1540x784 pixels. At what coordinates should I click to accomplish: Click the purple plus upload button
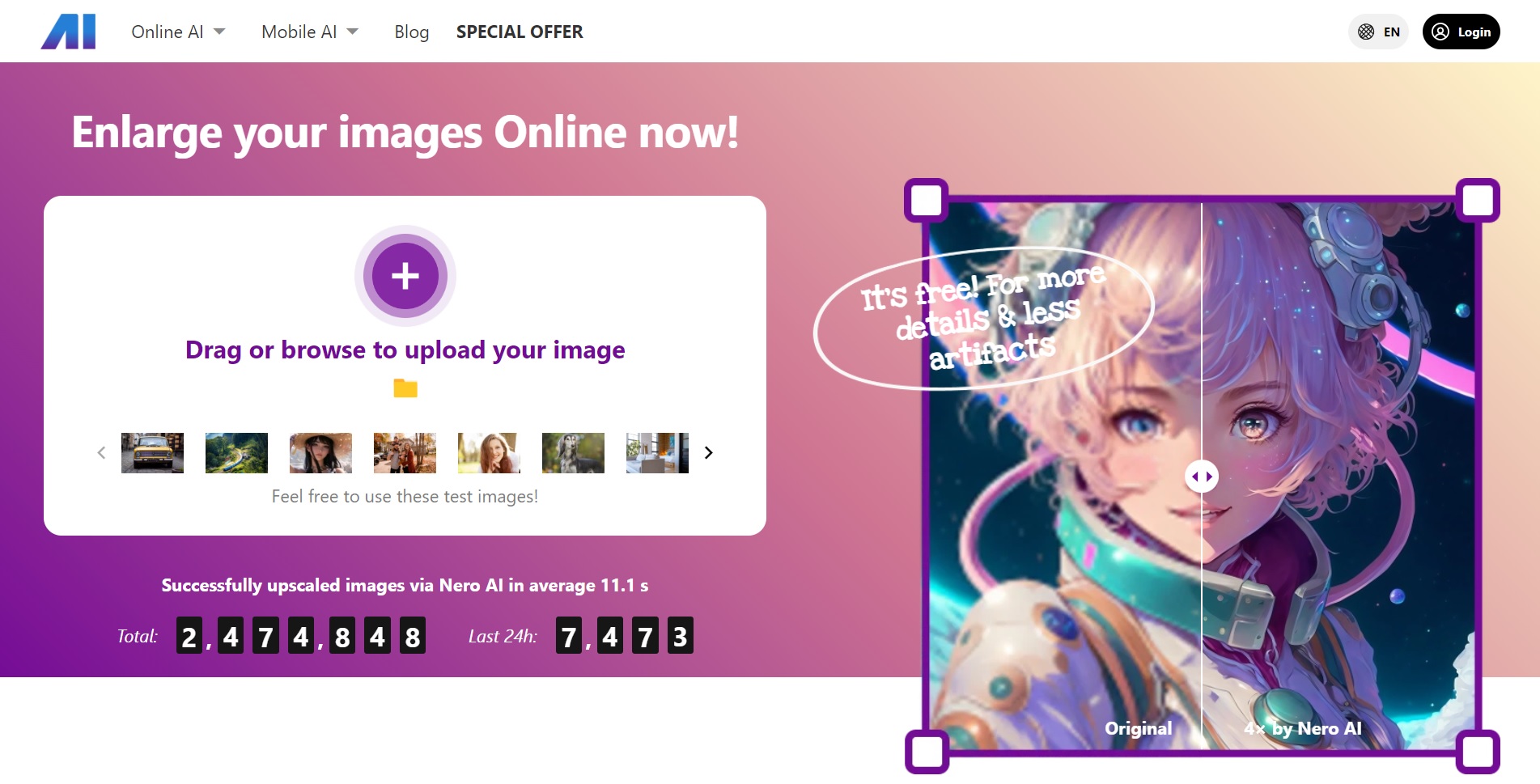tap(405, 276)
